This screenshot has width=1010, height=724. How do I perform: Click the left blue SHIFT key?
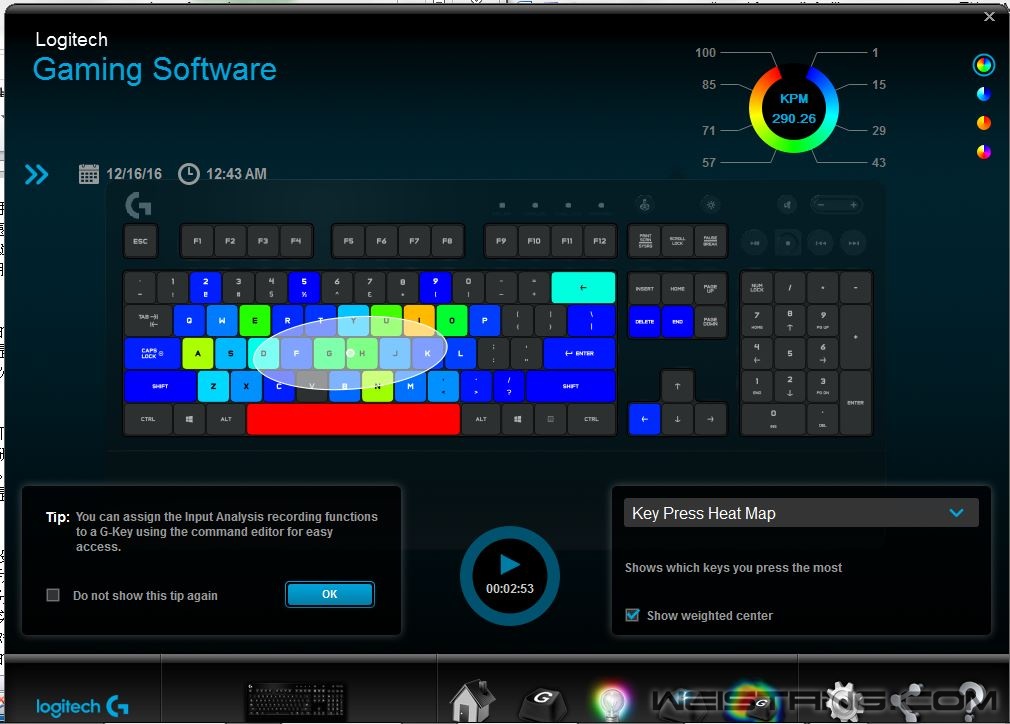coord(160,386)
